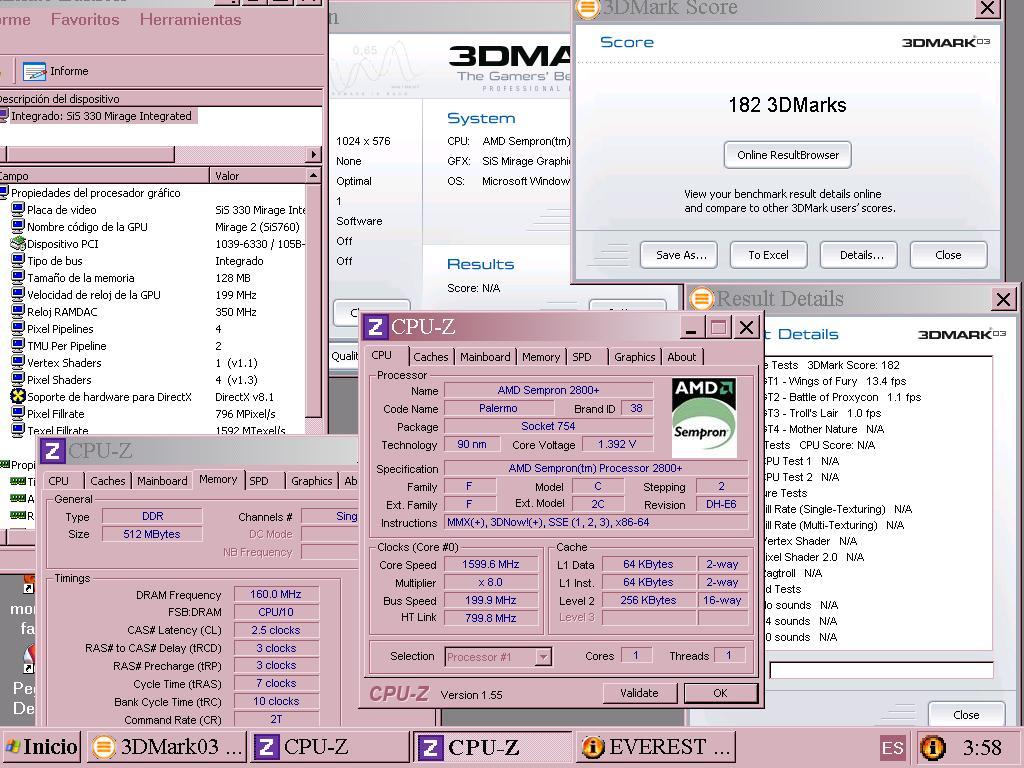This screenshot has width=1024, height=768.
Task: Click the Valor column header scroll-up arrow
Action: (313, 176)
